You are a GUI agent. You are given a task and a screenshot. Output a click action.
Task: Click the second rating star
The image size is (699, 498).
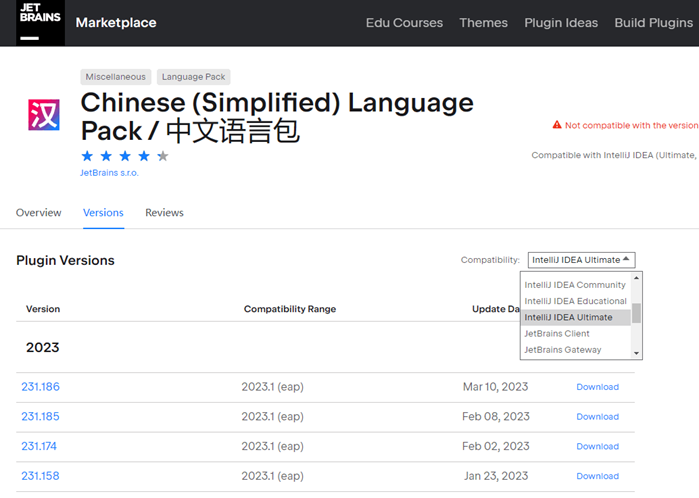(x=106, y=156)
